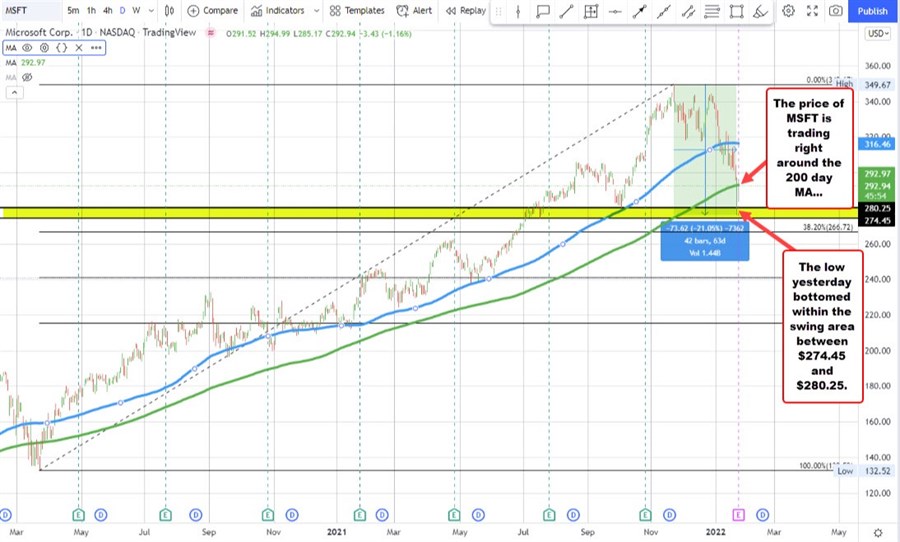Click the Compare symbol button
This screenshot has width=900, height=542.
211,11
